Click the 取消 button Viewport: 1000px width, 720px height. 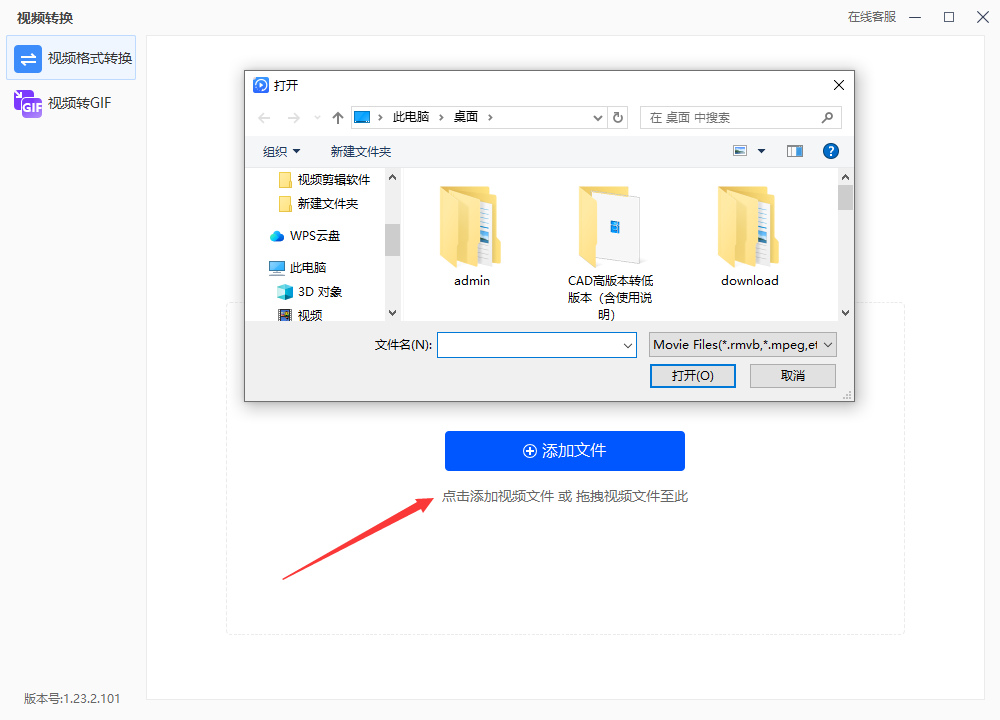pyautogui.click(x=793, y=376)
